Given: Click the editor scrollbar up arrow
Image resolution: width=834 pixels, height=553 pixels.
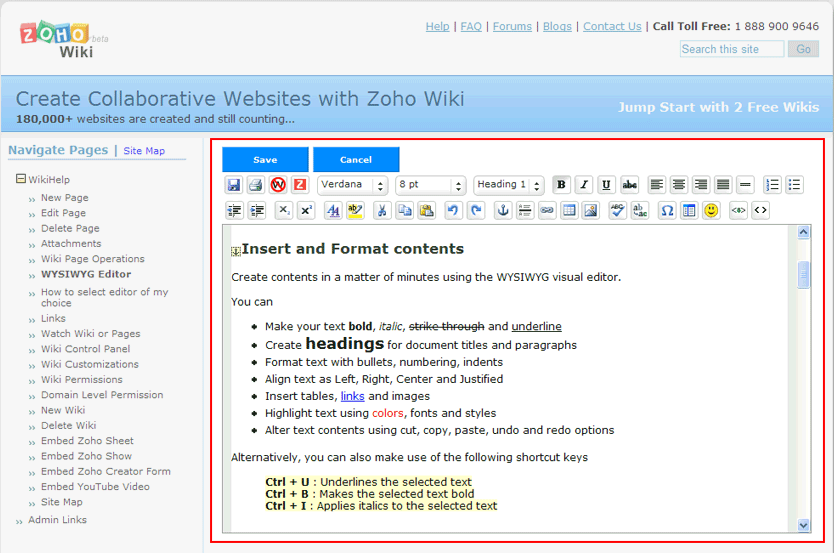Looking at the screenshot, I should pos(804,232).
